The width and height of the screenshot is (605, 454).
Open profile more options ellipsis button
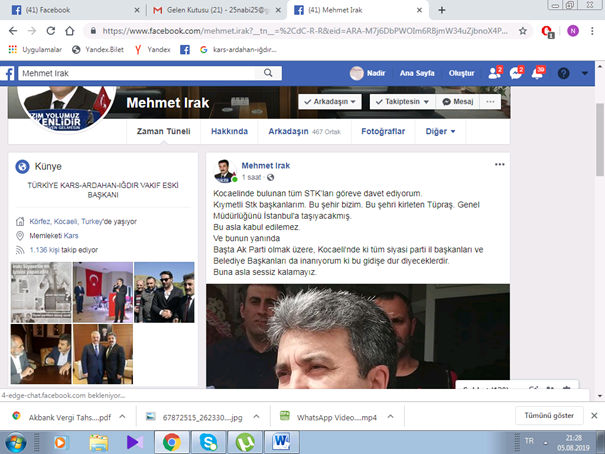click(490, 101)
